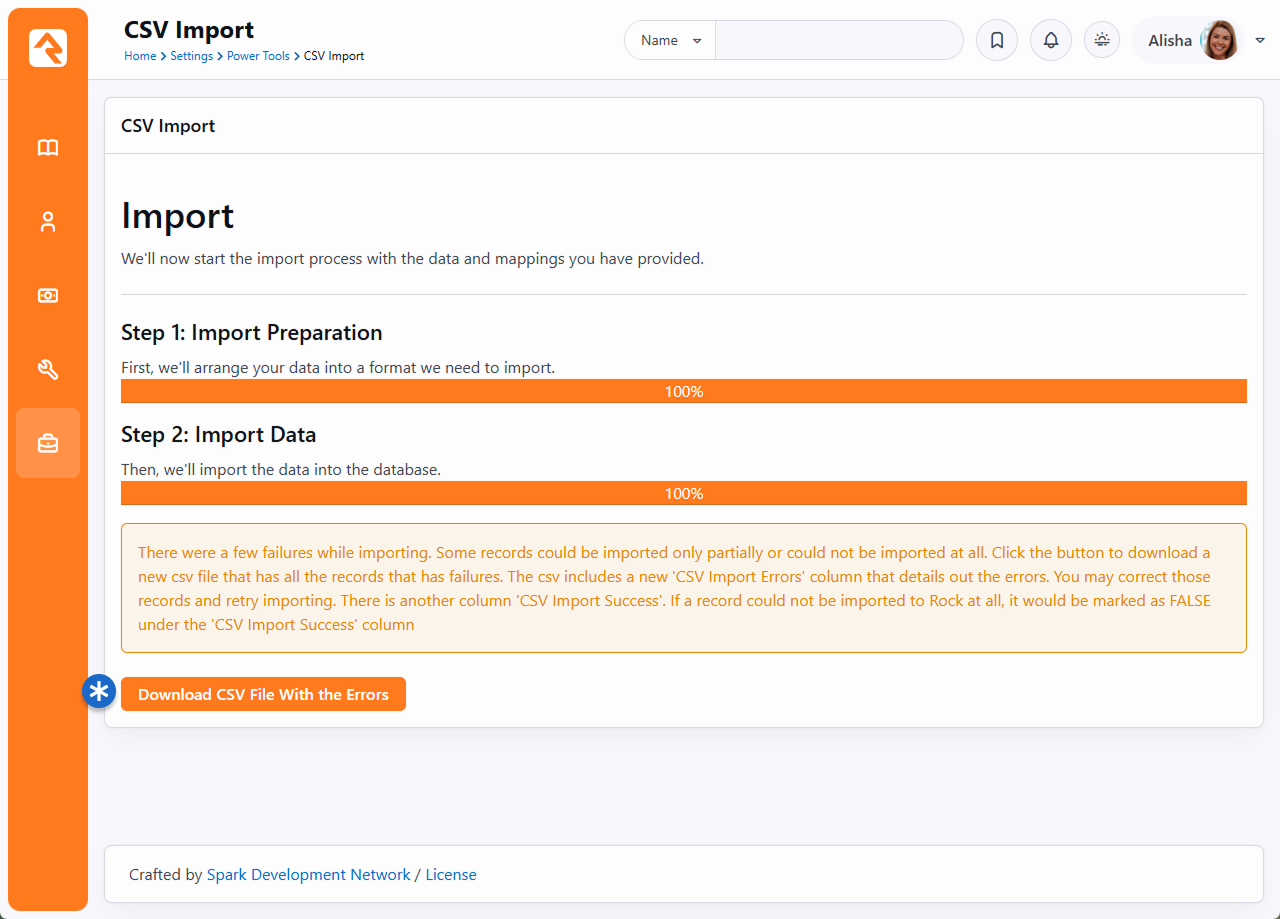Open the Intranet book icon in sidebar
Viewport: 1280px width, 919px height.
click(48, 148)
